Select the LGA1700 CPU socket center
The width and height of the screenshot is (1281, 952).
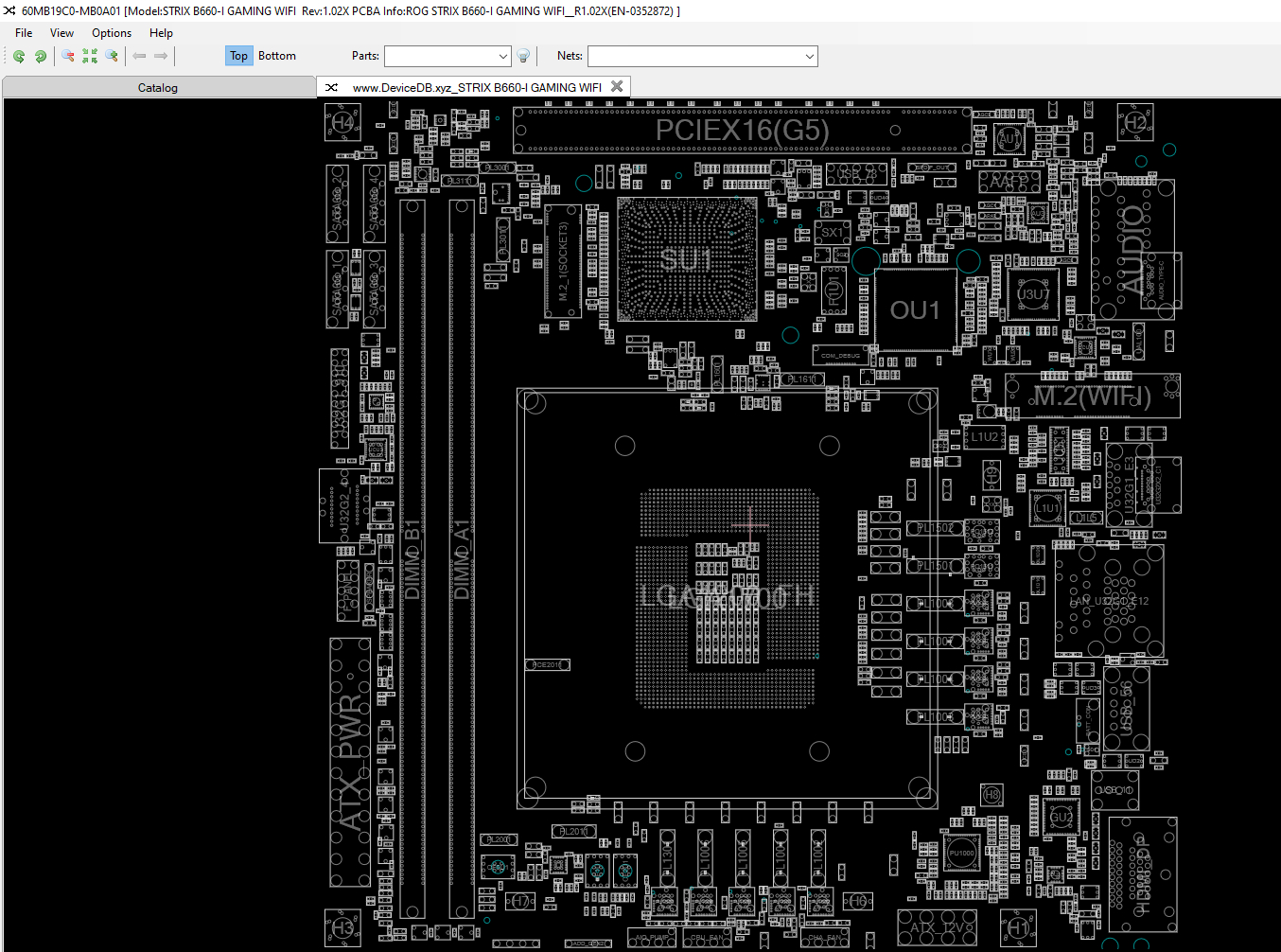tap(727, 596)
